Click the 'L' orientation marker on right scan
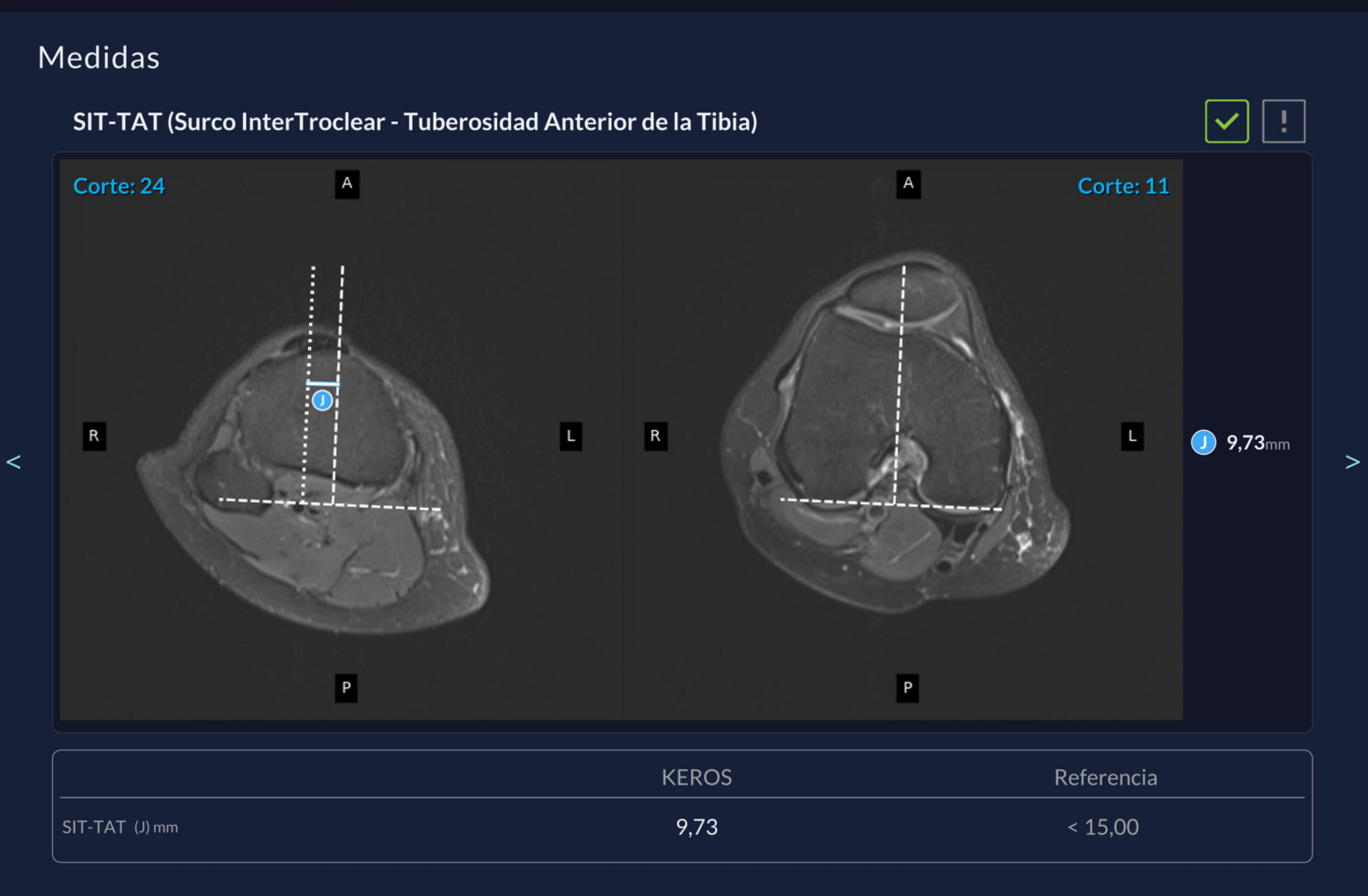Image resolution: width=1368 pixels, height=896 pixels. [1132, 436]
